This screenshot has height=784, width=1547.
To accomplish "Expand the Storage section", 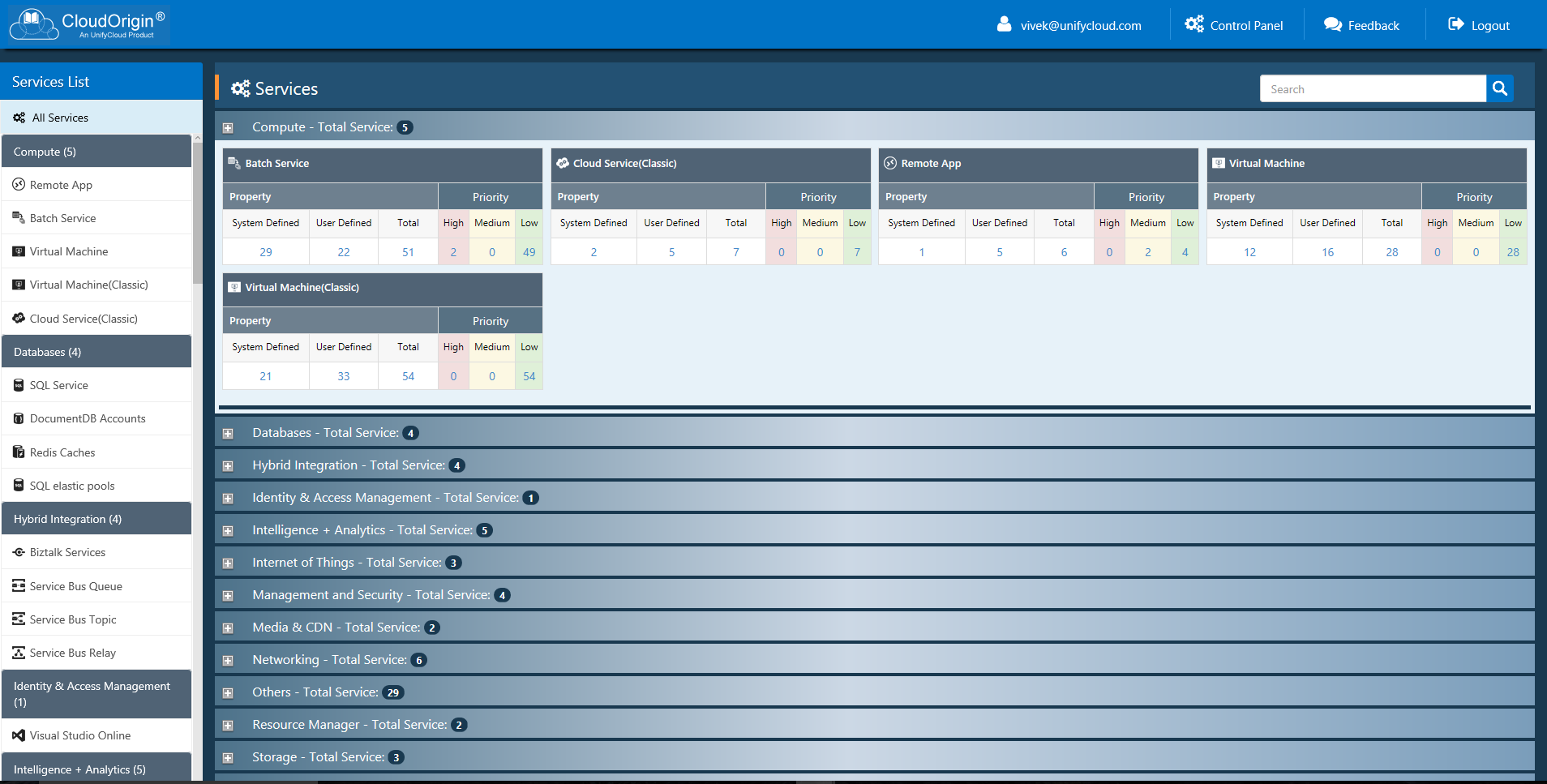I will click(228, 758).
